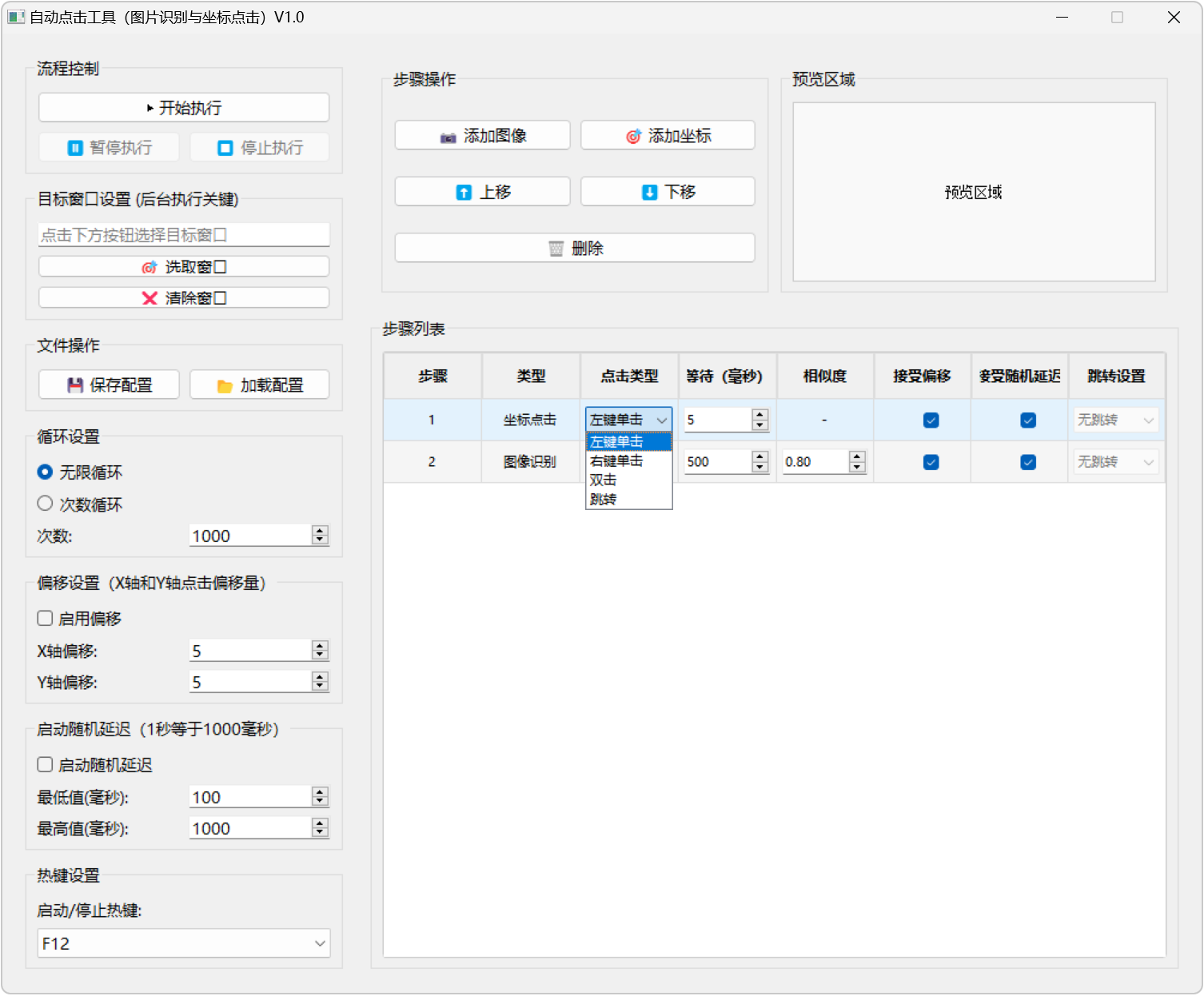Click the app icon in the title bar
Image resolution: width=1204 pixels, height=996 pixels.
(x=16, y=17)
